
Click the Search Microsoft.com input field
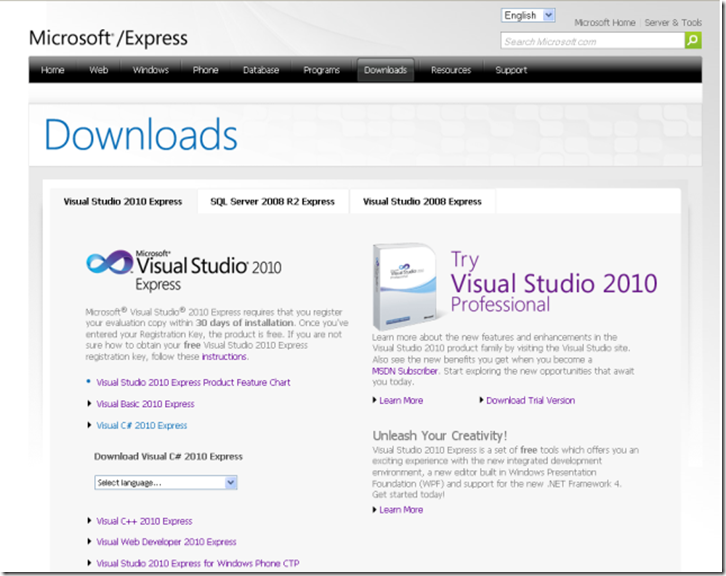(x=592, y=41)
